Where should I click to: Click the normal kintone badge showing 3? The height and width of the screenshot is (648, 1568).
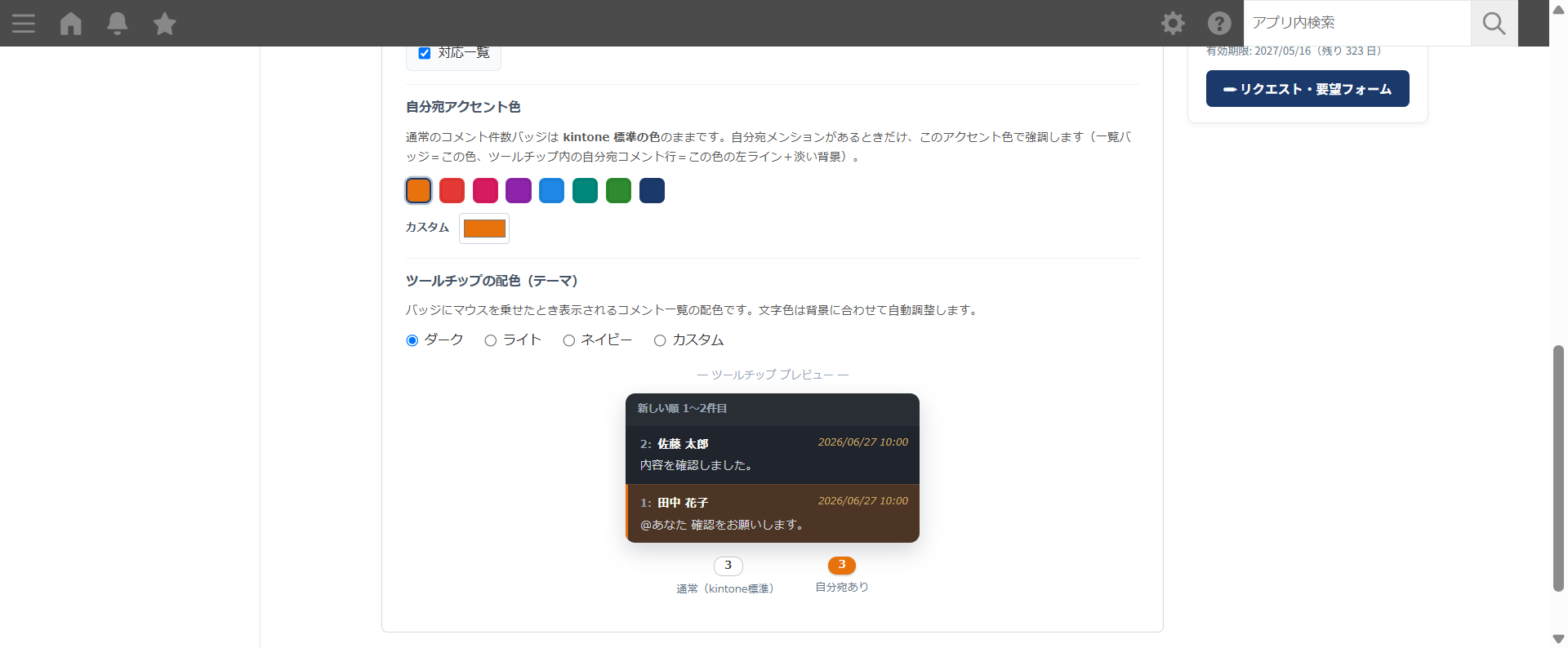point(728,566)
